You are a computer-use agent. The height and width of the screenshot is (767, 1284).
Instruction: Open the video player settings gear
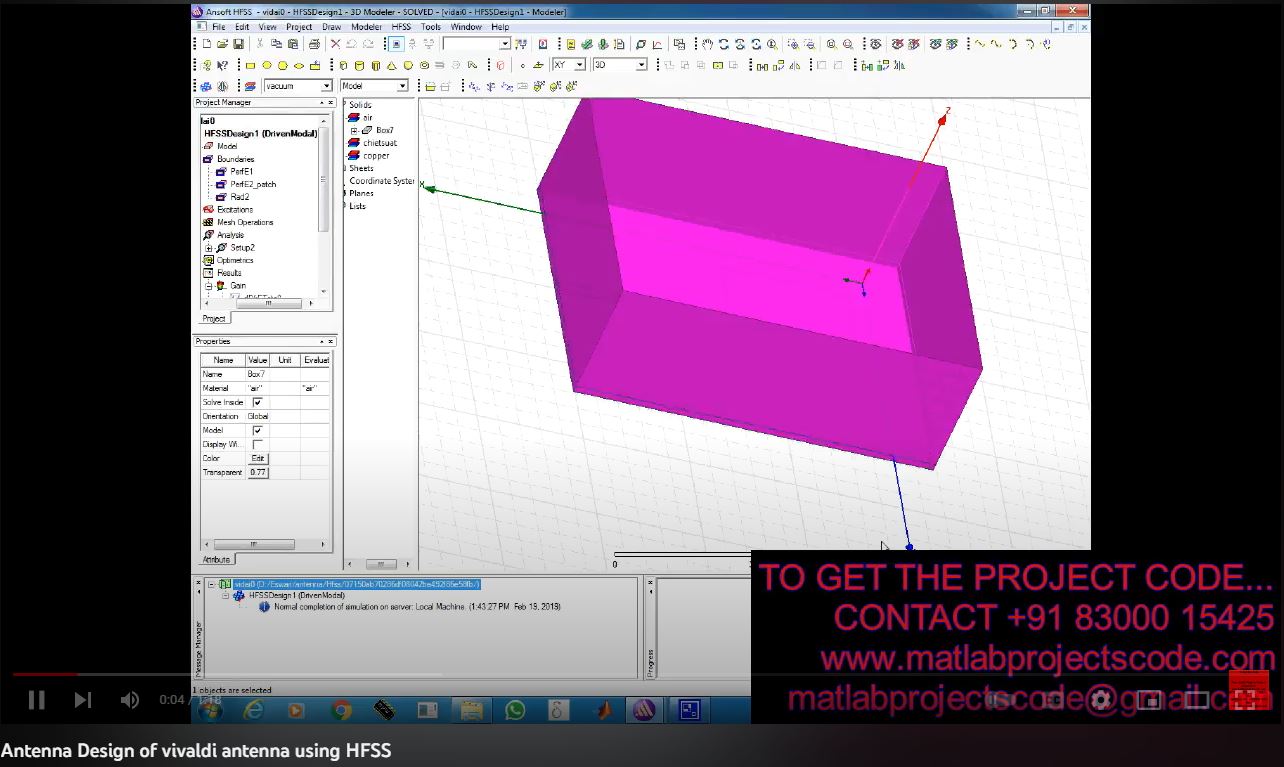coord(1101,700)
